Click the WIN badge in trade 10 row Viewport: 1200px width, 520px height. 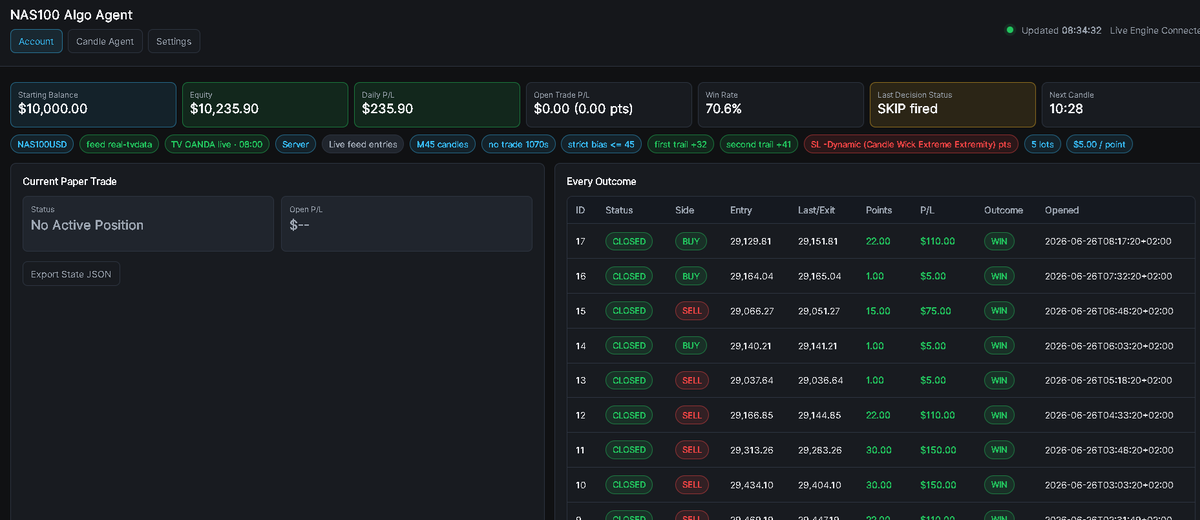[998, 485]
